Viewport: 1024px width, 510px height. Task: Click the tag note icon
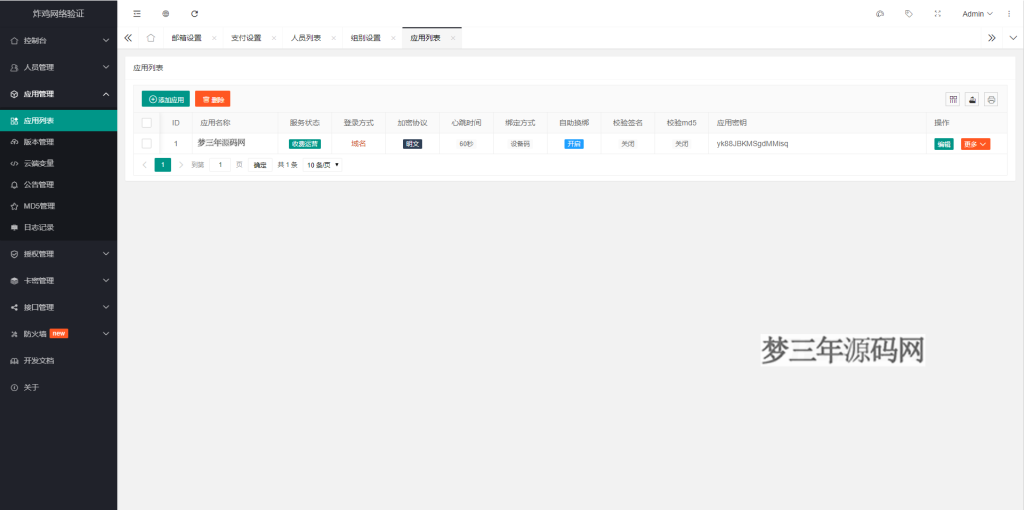(x=908, y=14)
